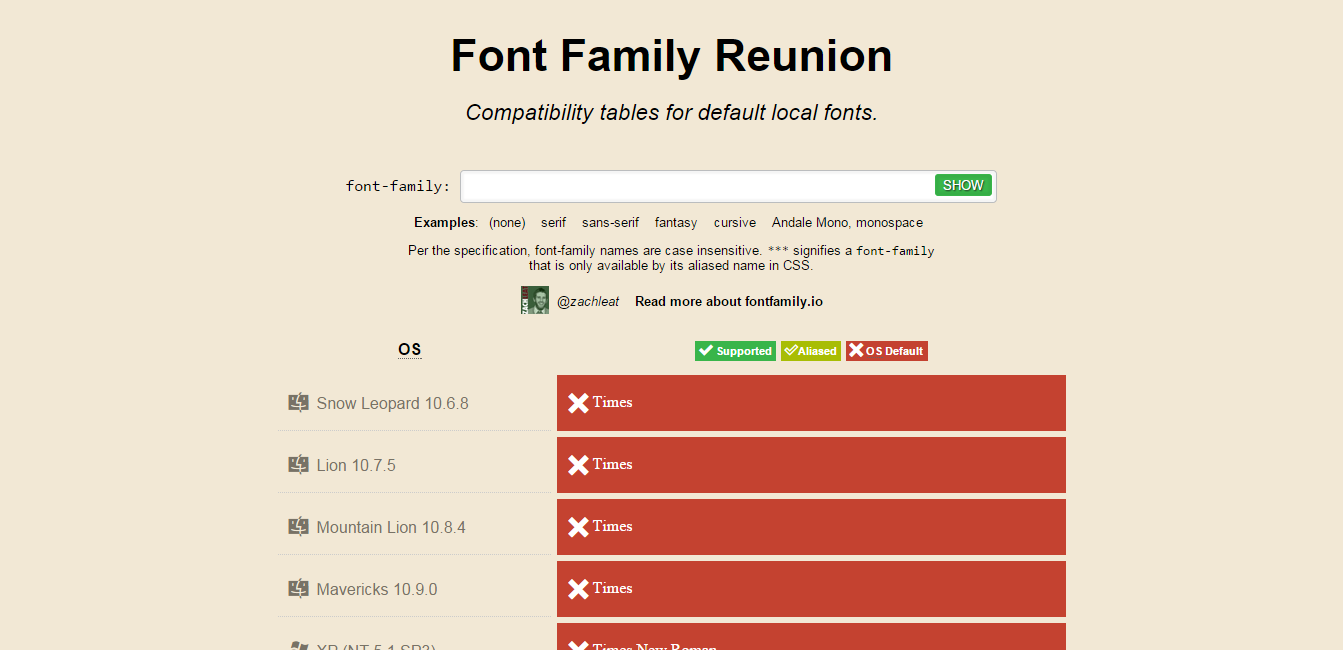Select the "(none)" example
Image resolution: width=1343 pixels, height=650 pixels.
[x=507, y=223]
